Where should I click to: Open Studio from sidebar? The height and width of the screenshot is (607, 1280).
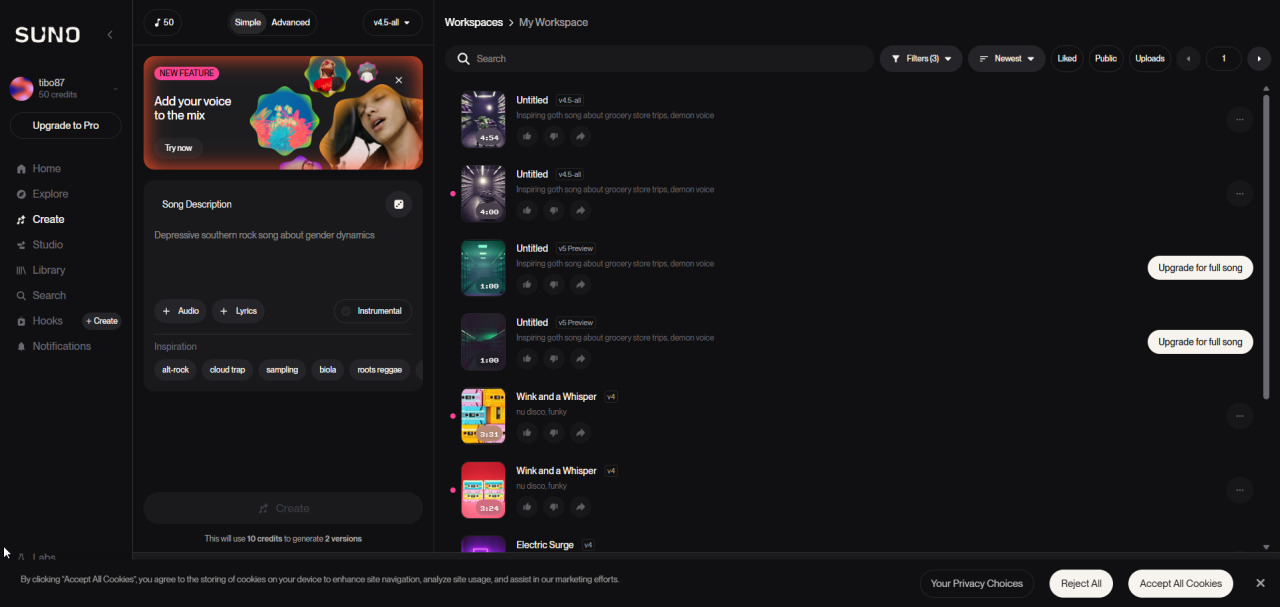(x=47, y=245)
